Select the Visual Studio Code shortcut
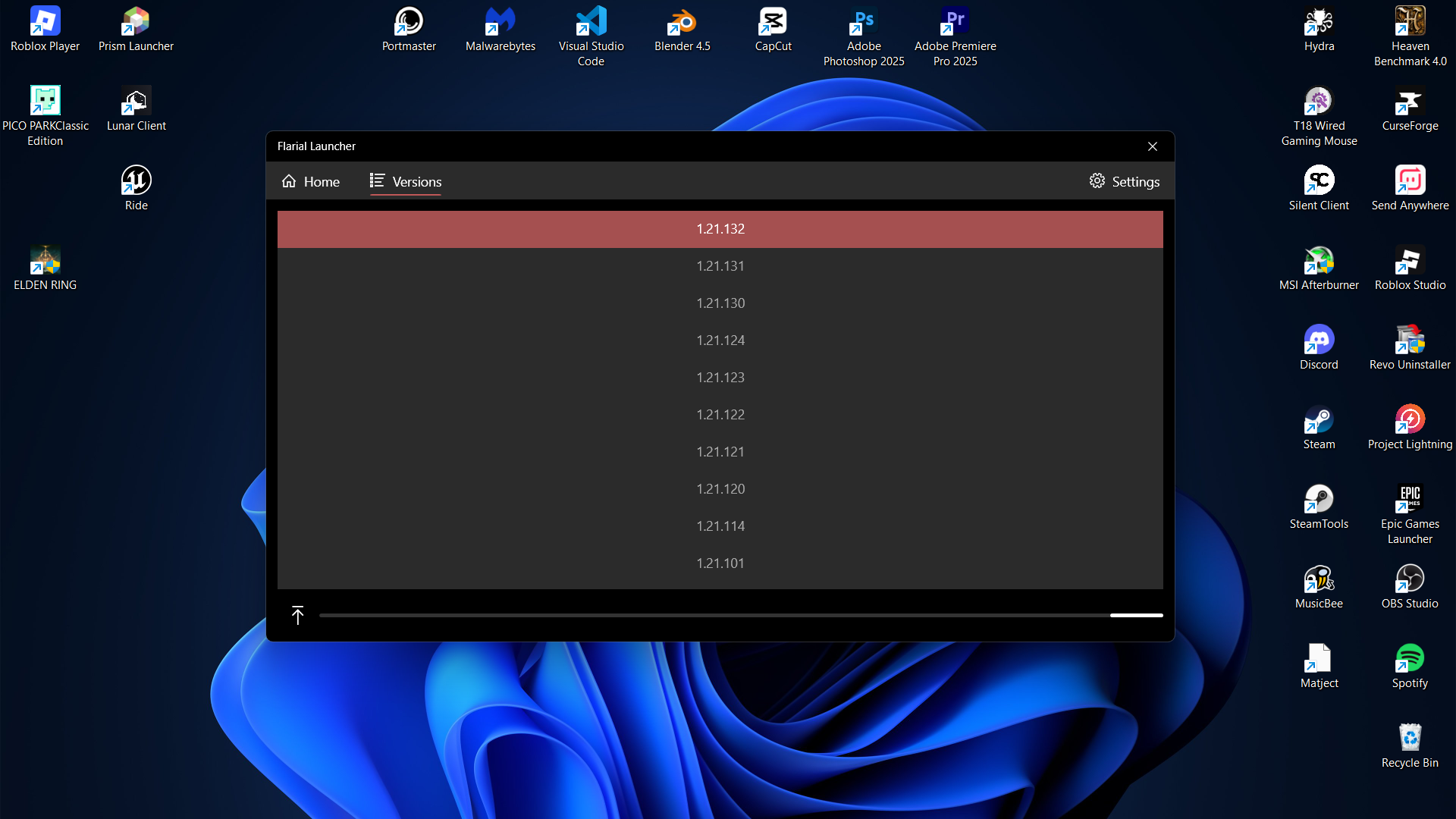 [591, 22]
